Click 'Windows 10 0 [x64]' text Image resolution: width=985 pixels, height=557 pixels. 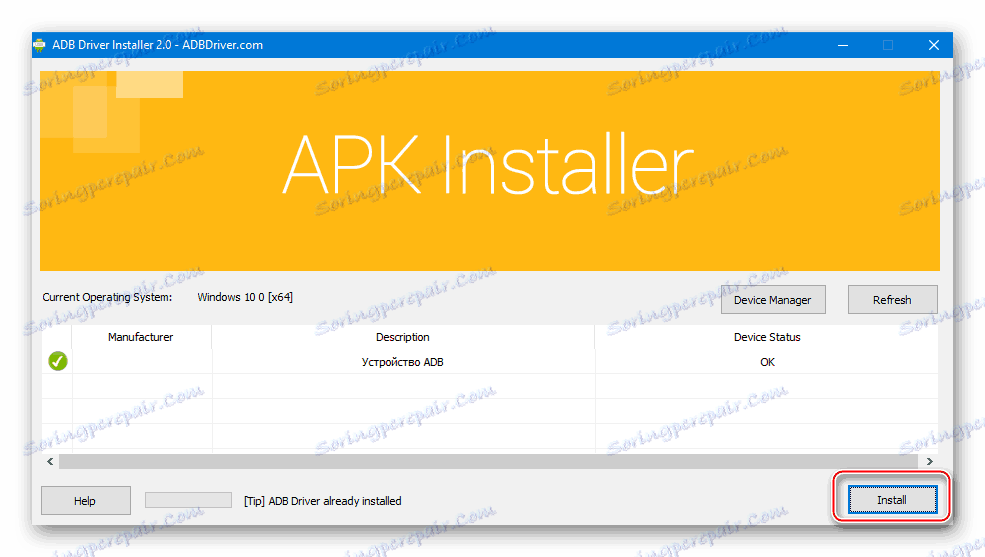(x=245, y=297)
